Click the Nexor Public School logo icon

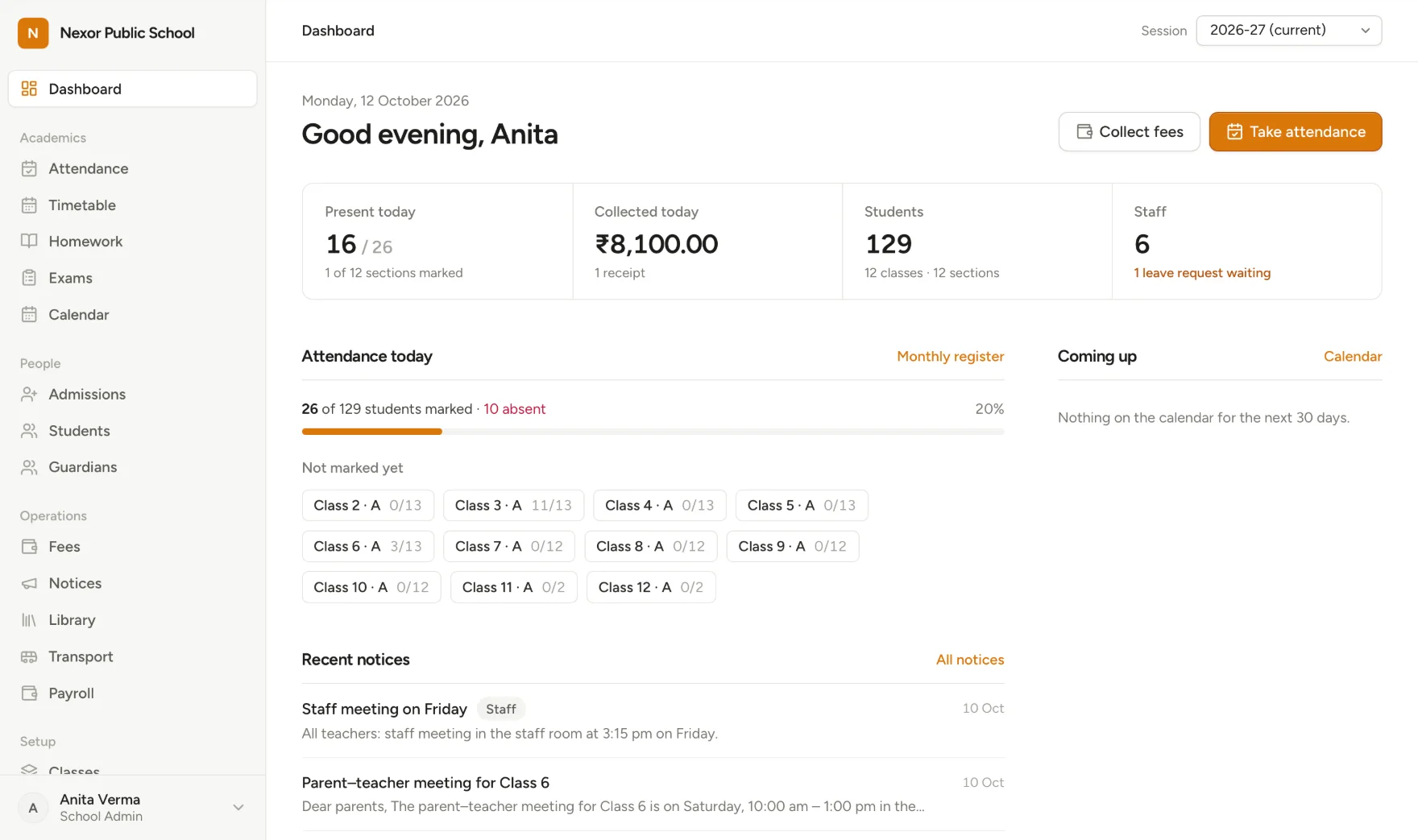coord(33,33)
